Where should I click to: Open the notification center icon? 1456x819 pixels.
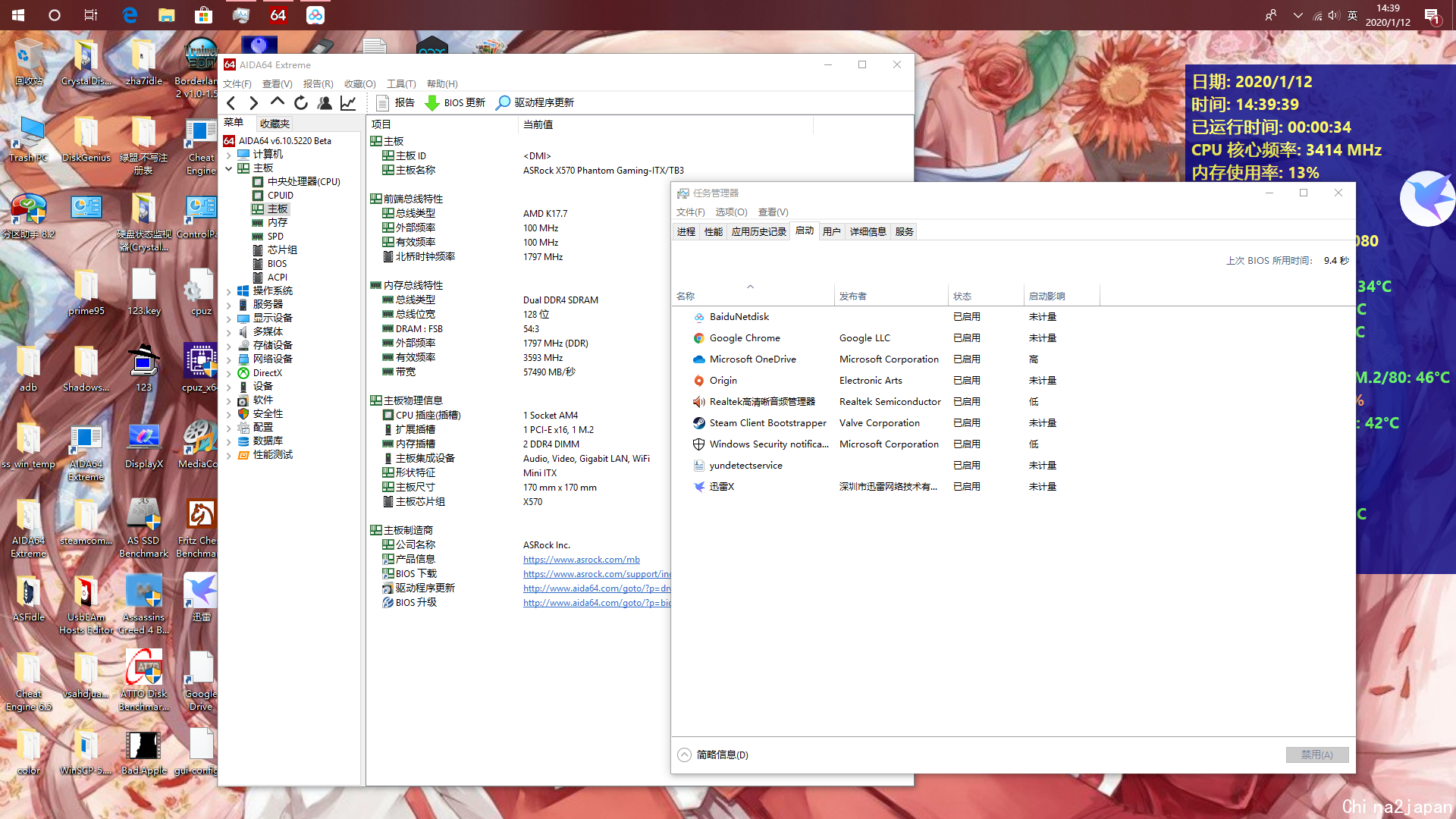tap(1432, 15)
